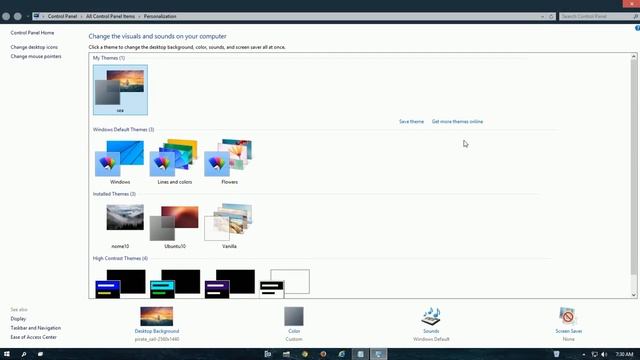
Task: Click Control Panel in the breadcrumb
Action: (x=62, y=16)
